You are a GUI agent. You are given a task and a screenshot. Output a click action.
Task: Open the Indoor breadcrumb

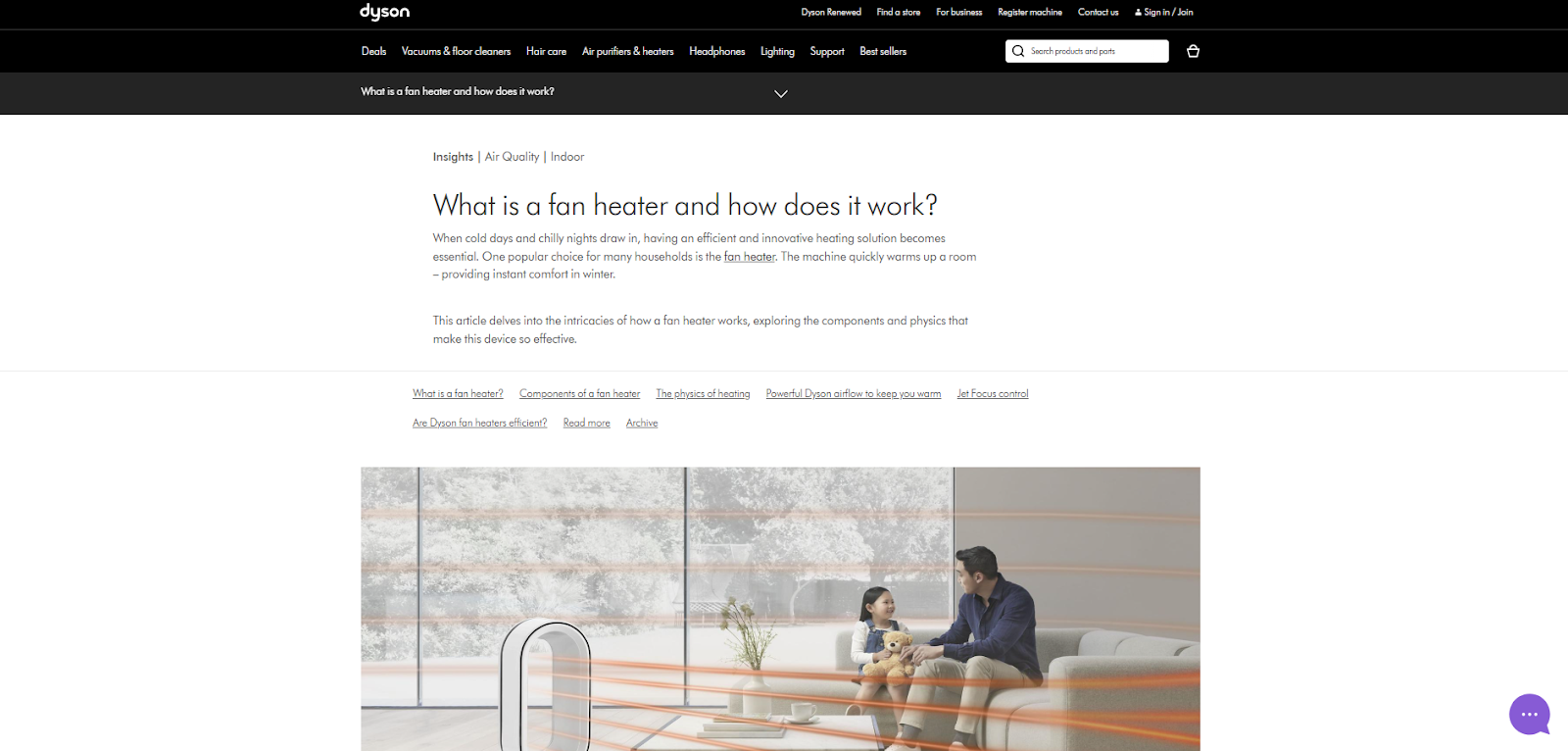tap(567, 157)
